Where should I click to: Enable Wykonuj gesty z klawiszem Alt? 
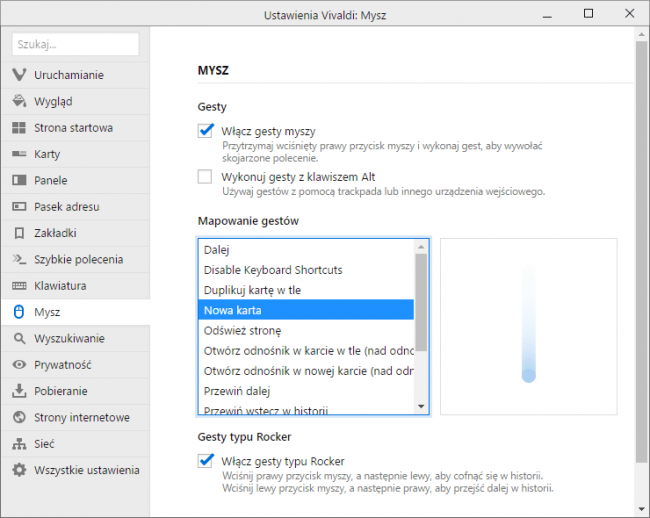click(205, 177)
